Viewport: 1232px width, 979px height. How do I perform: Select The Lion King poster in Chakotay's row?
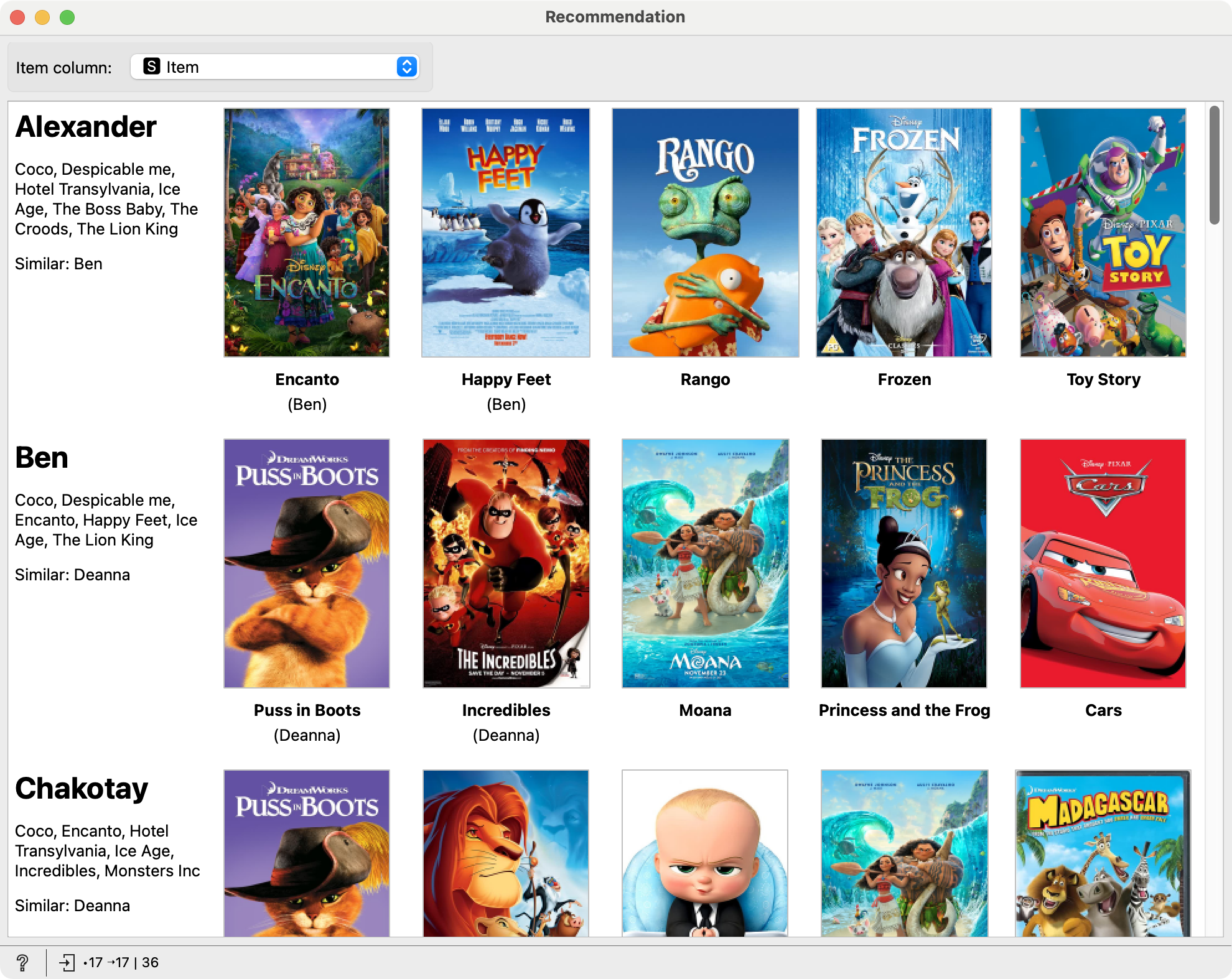(x=506, y=853)
